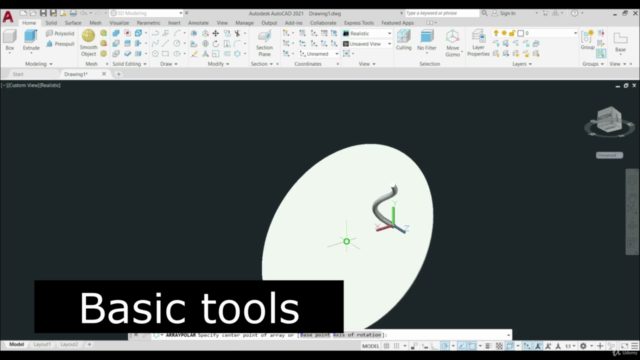This screenshot has width=640, height=360.
Task: Open Layer Properties manager
Action: click(x=478, y=42)
